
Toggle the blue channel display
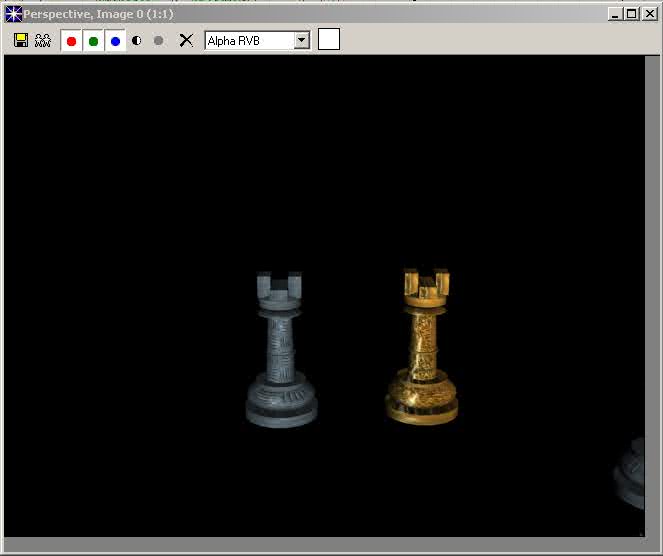tap(115, 41)
